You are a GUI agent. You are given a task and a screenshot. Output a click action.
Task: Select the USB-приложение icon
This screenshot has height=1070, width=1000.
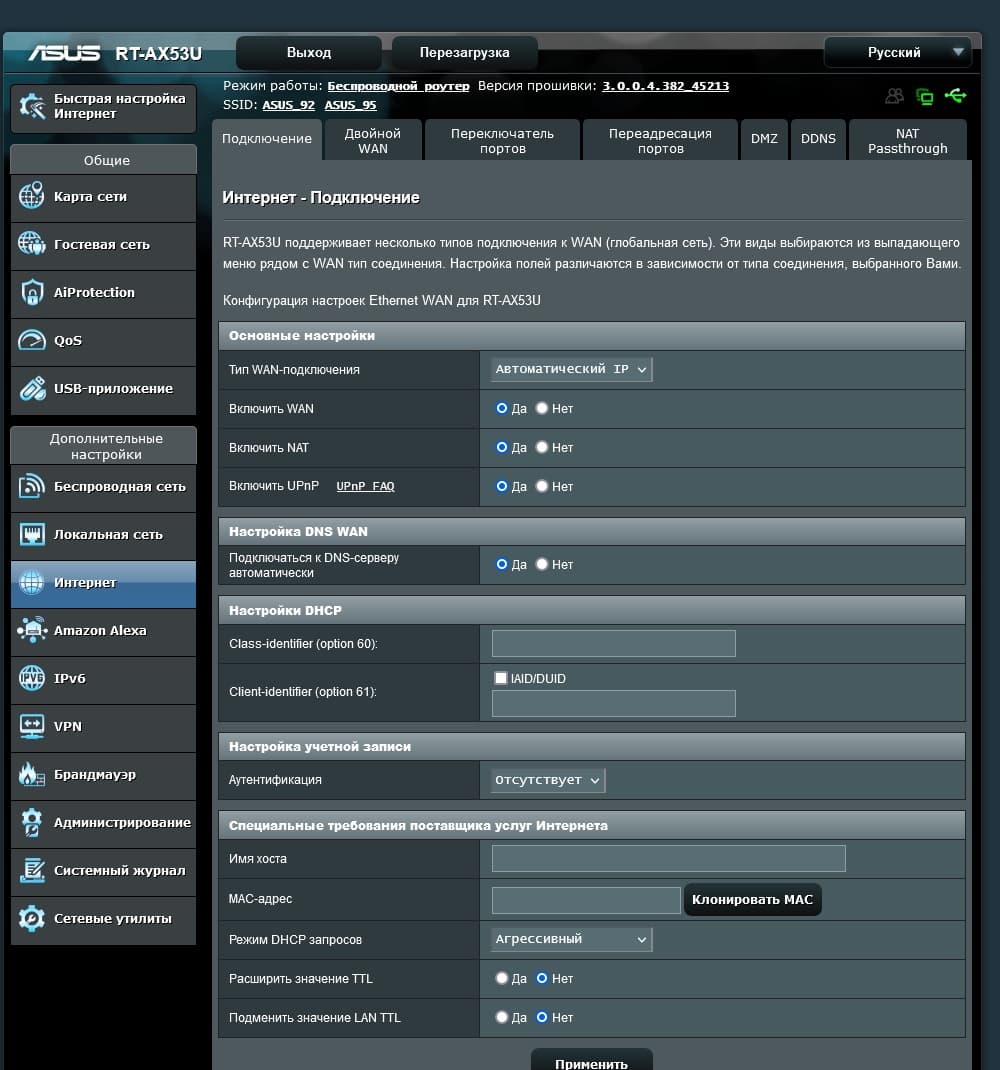(x=31, y=388)
